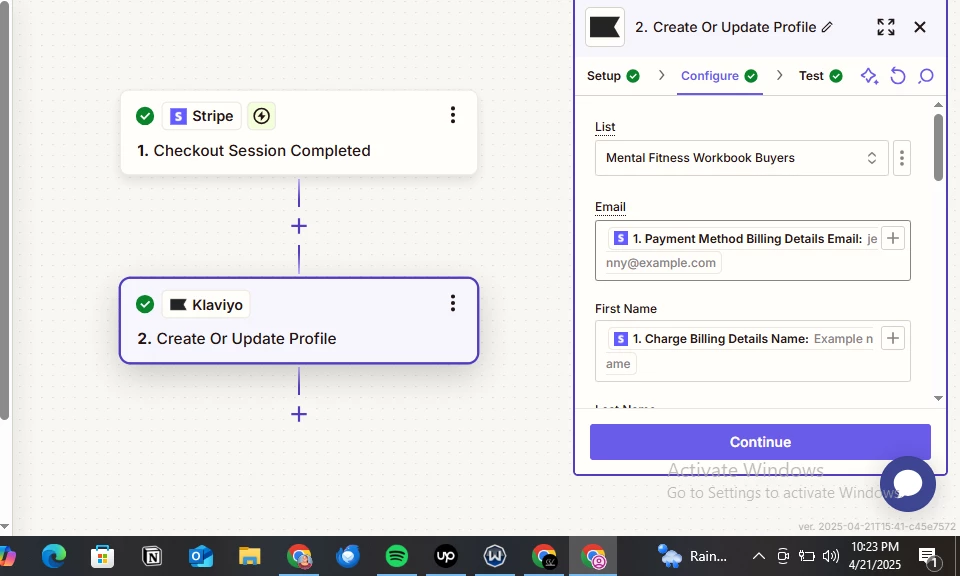
Task: Open Outlook from the taskbar
Action: 201,556
